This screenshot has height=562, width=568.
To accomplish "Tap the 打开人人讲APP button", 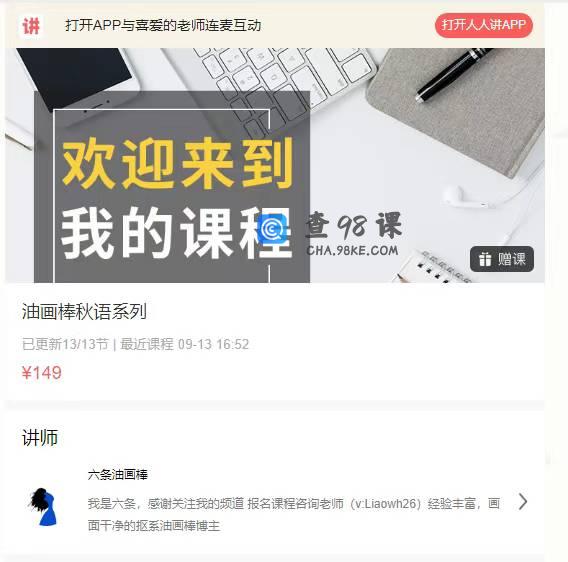I will 484,25.
